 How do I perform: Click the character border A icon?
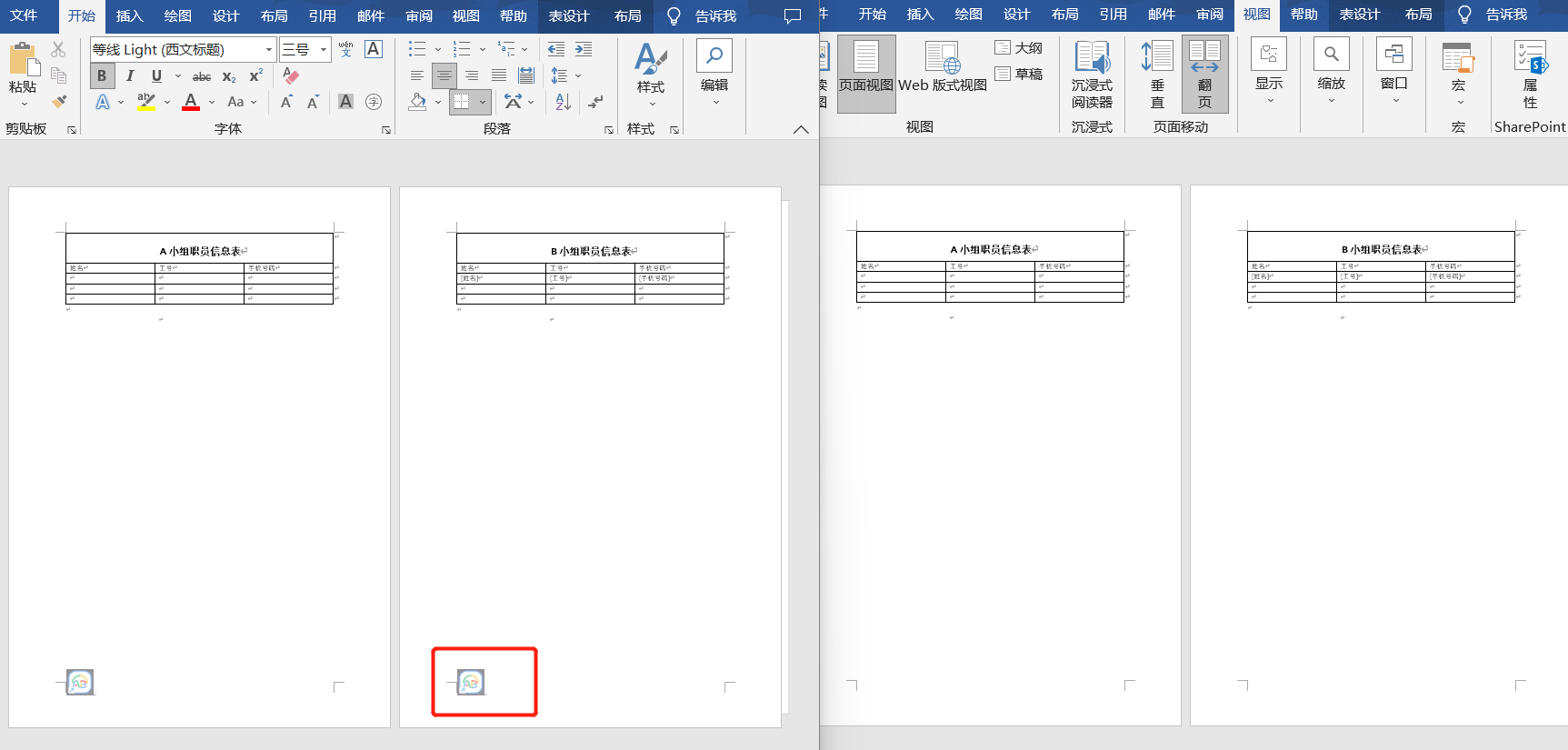[x=374, y=49]
